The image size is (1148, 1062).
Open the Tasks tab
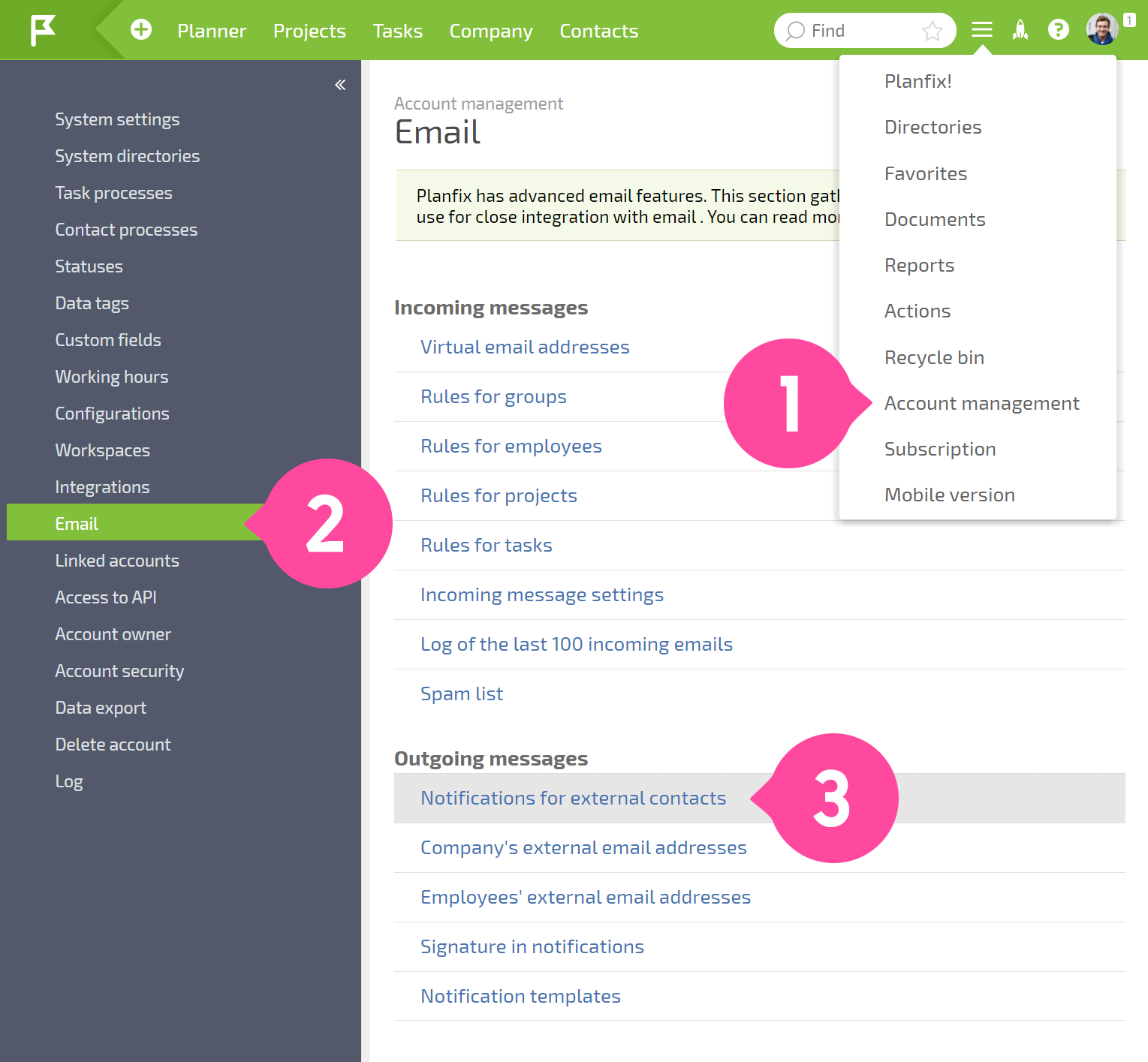pyautogui.click(x=398, y=31)
